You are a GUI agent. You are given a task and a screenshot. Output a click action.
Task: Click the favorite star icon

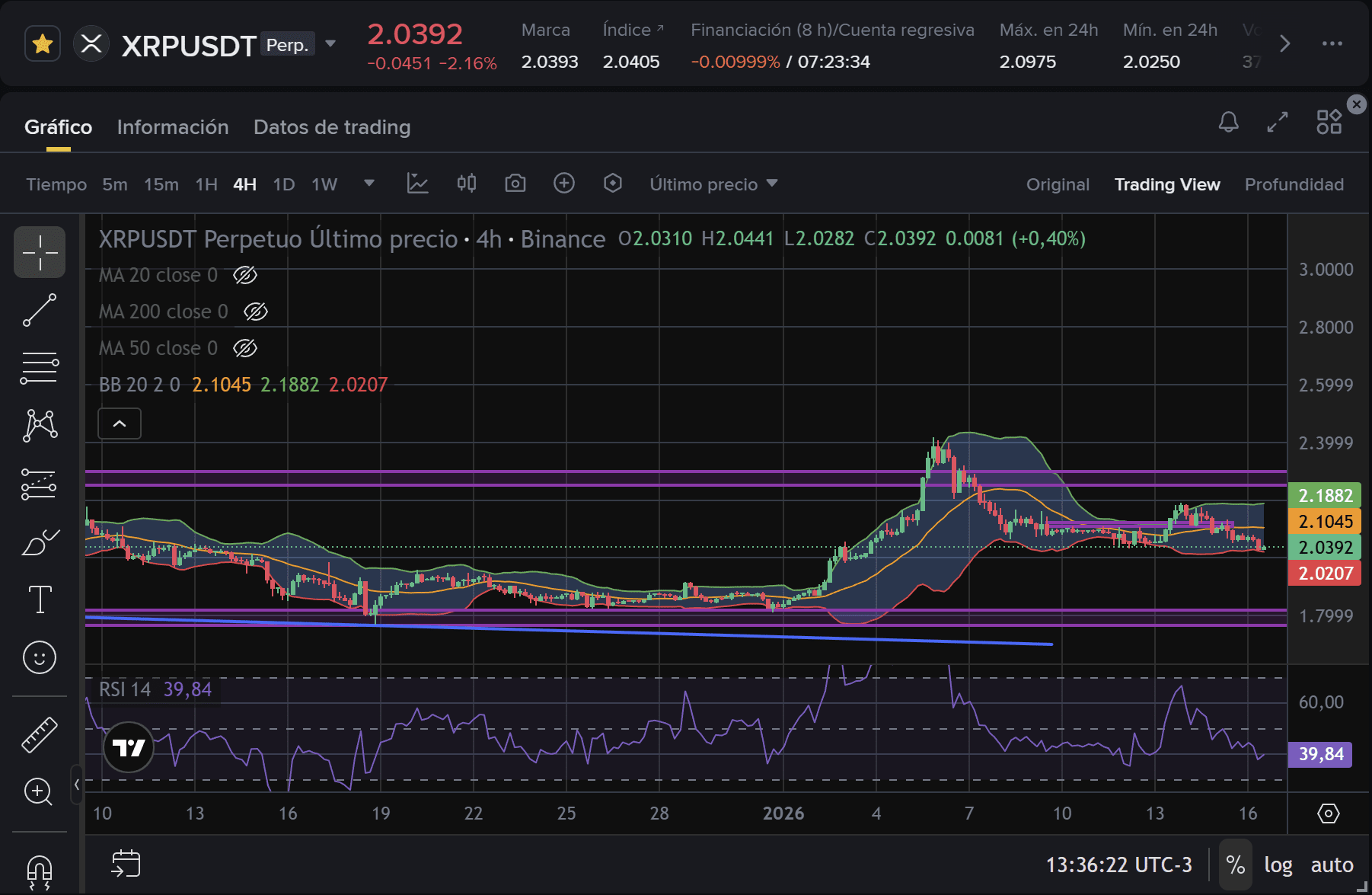point(43,44)
